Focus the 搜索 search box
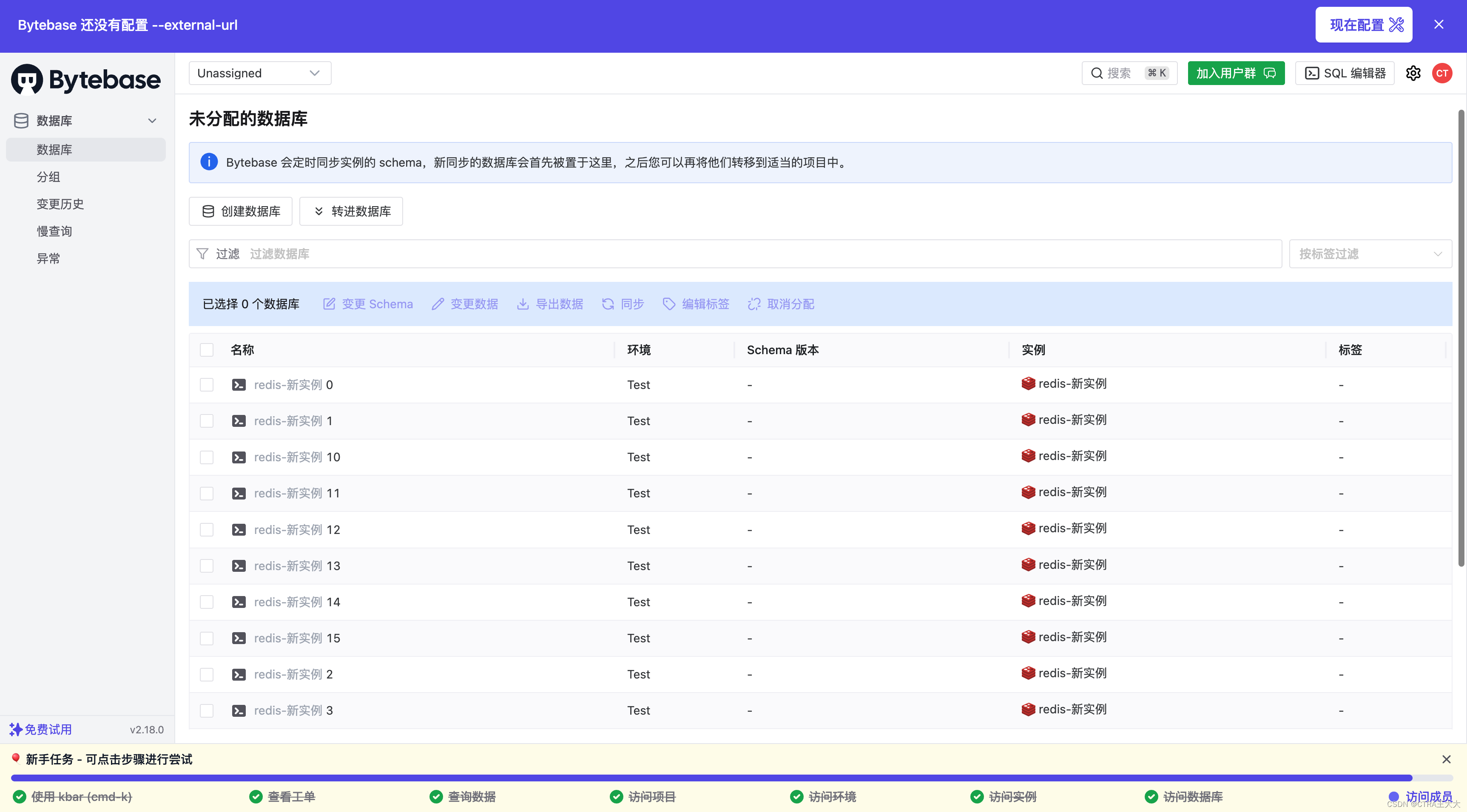This screenshot has width=1467, height=812. [x=1129, y=73]
